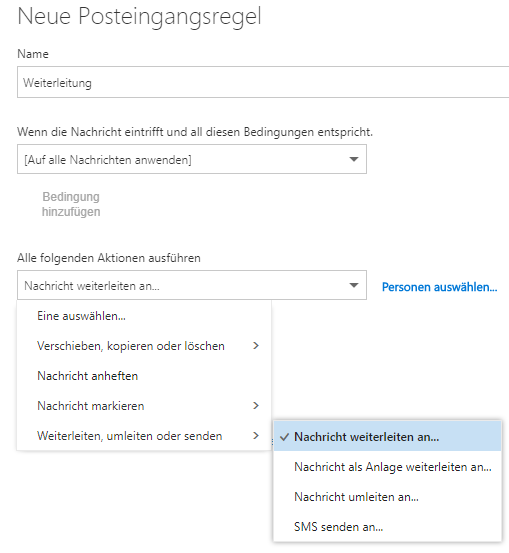Viewport: 509px width, 553px height.
Task: Click the arrow of the actions combo box
Action: [x=354, y=285]
